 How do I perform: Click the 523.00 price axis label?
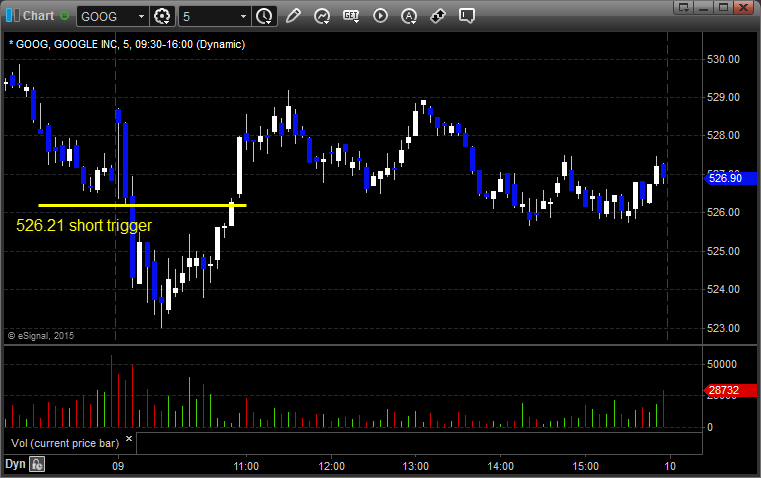723,329
